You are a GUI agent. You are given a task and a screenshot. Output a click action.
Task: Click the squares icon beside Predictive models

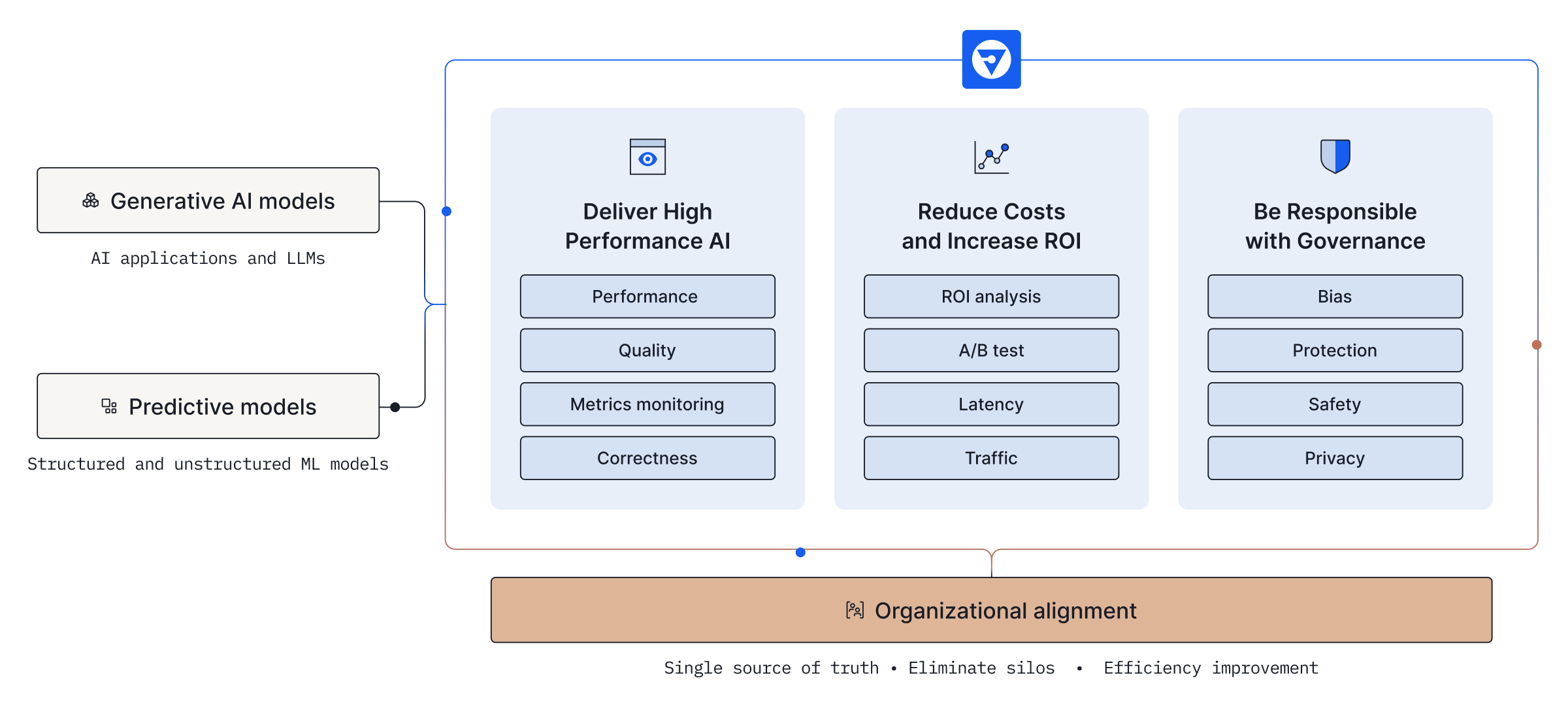[109, 406]
